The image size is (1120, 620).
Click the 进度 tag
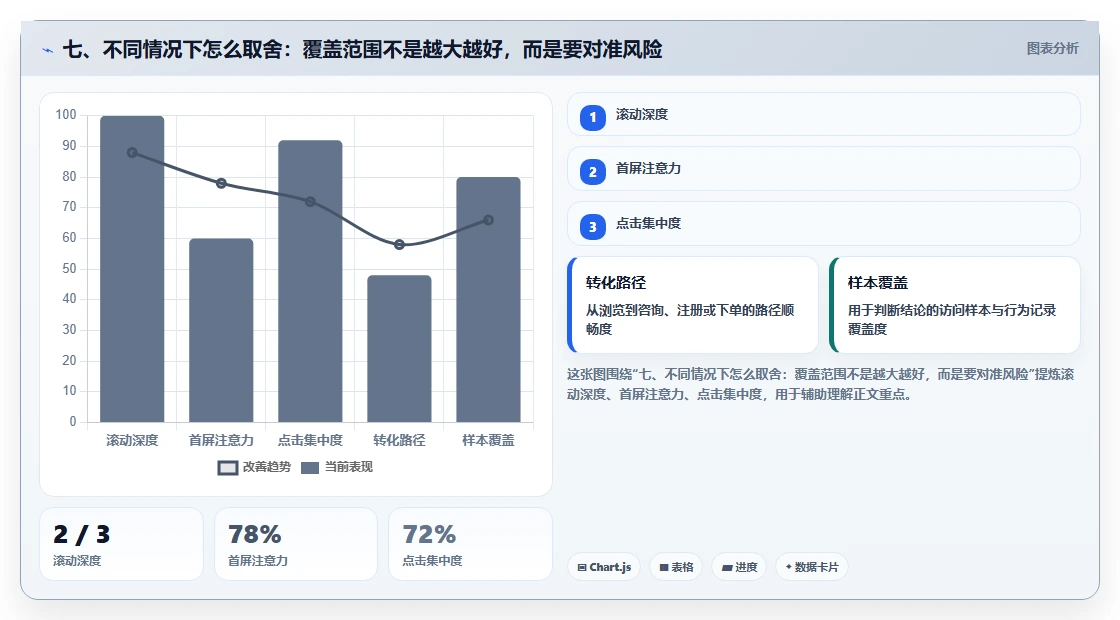click(x=739, y=567)
